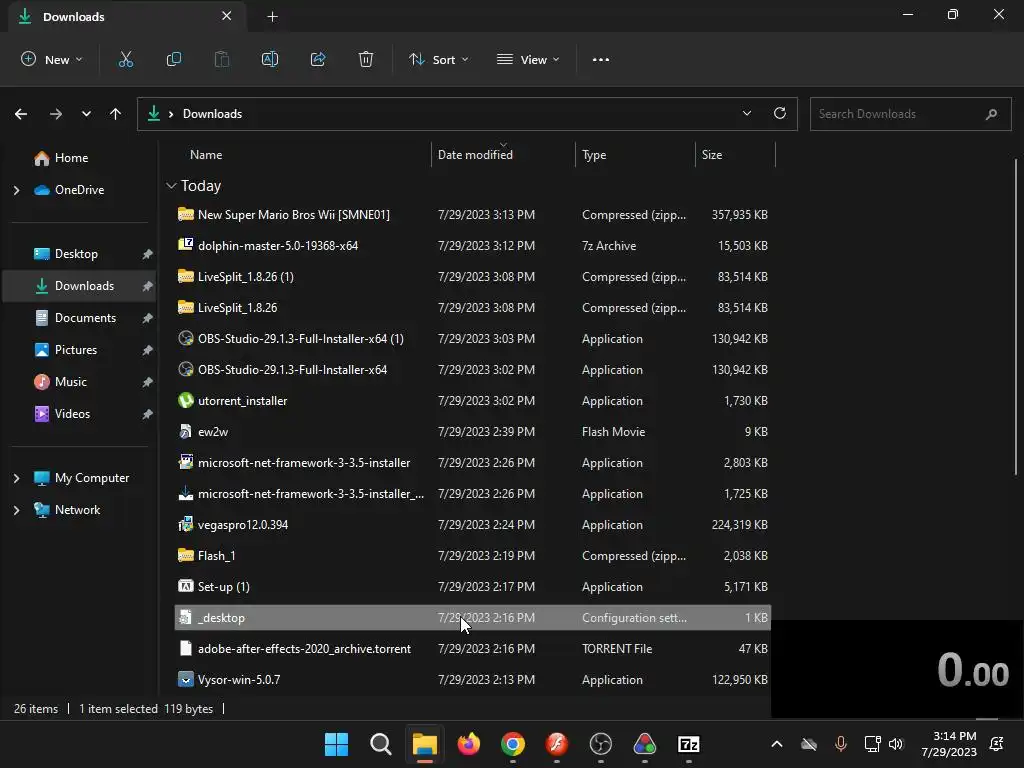Image resolution: width=1024 pixels, height=768 pixels.
Task: Go up one folder level arrow
Action: point(116,114)
